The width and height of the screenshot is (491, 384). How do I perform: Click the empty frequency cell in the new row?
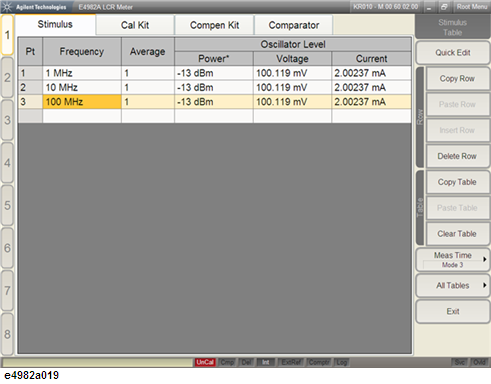coord(82,116)
